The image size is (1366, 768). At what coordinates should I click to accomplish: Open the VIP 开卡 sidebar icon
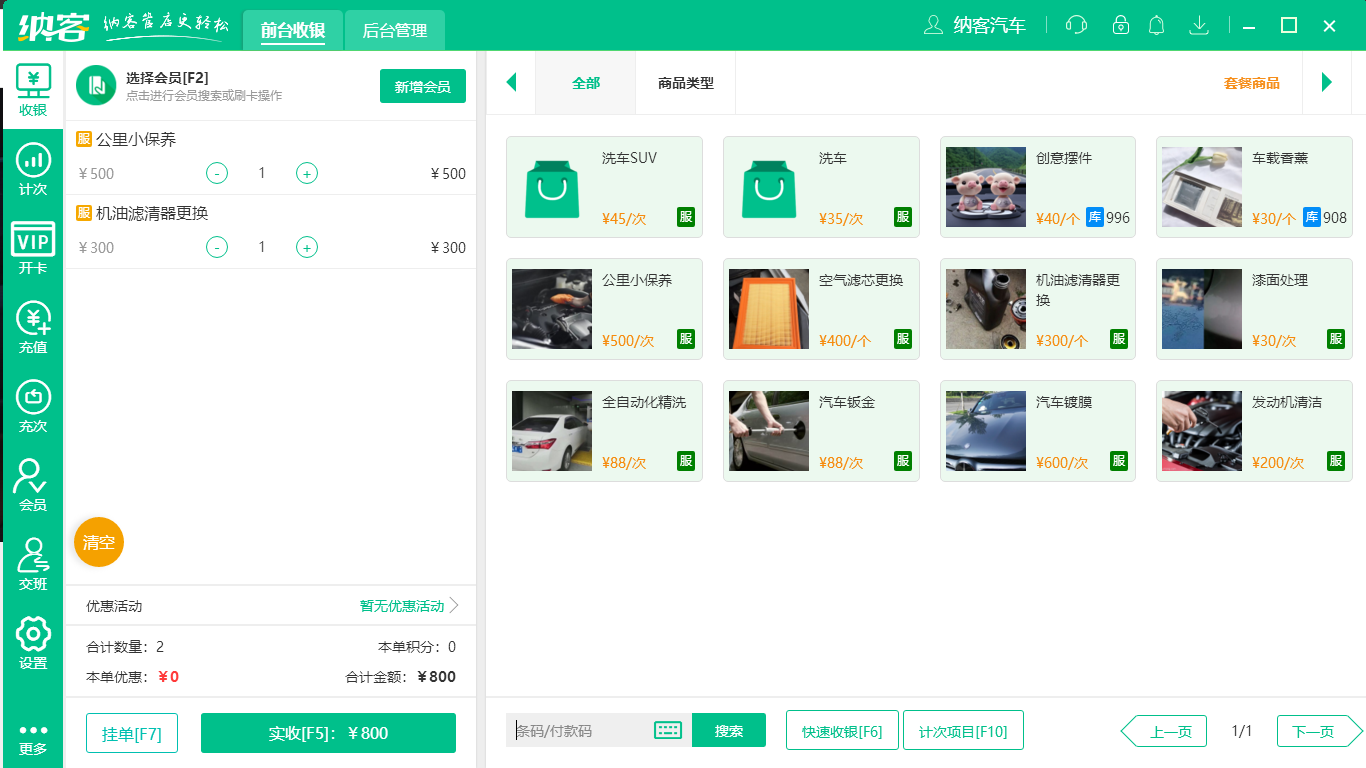pos(33,248)
